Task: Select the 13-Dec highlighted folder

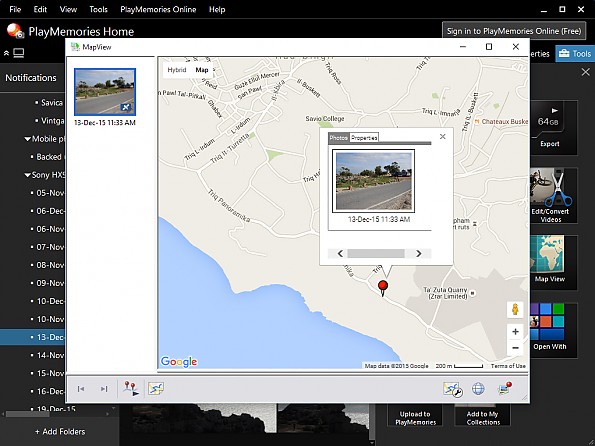Action: click(33, 337)
